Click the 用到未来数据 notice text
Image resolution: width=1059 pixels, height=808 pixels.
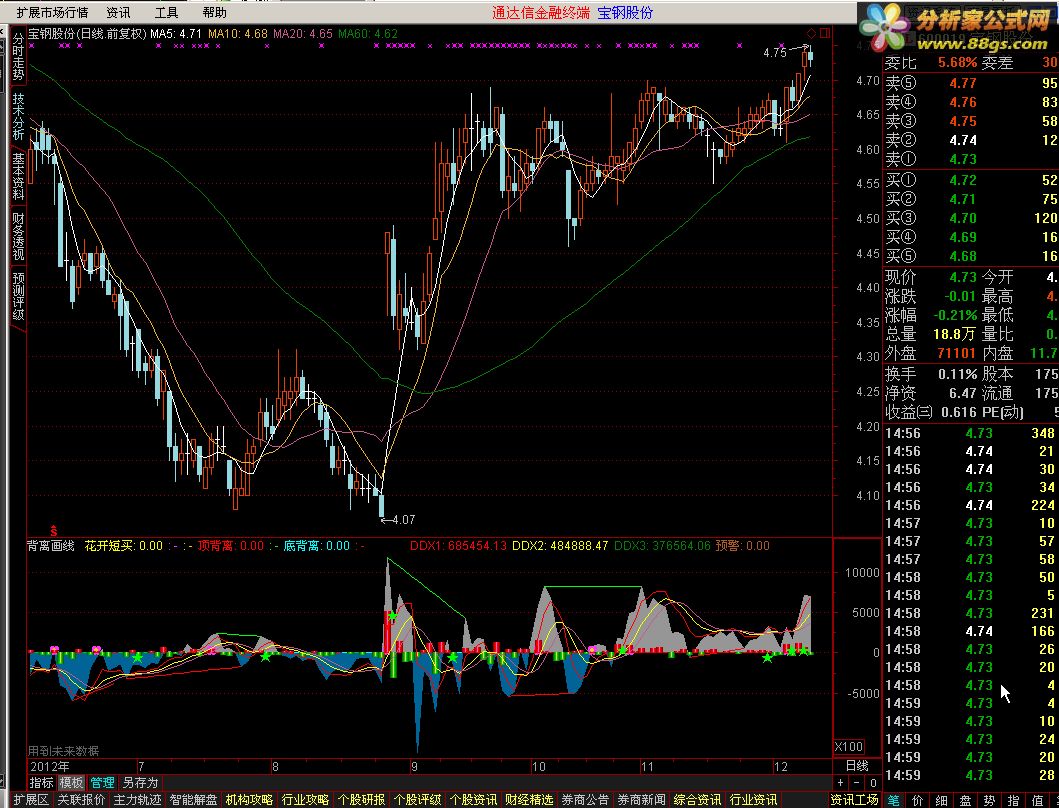click(63, 751)
